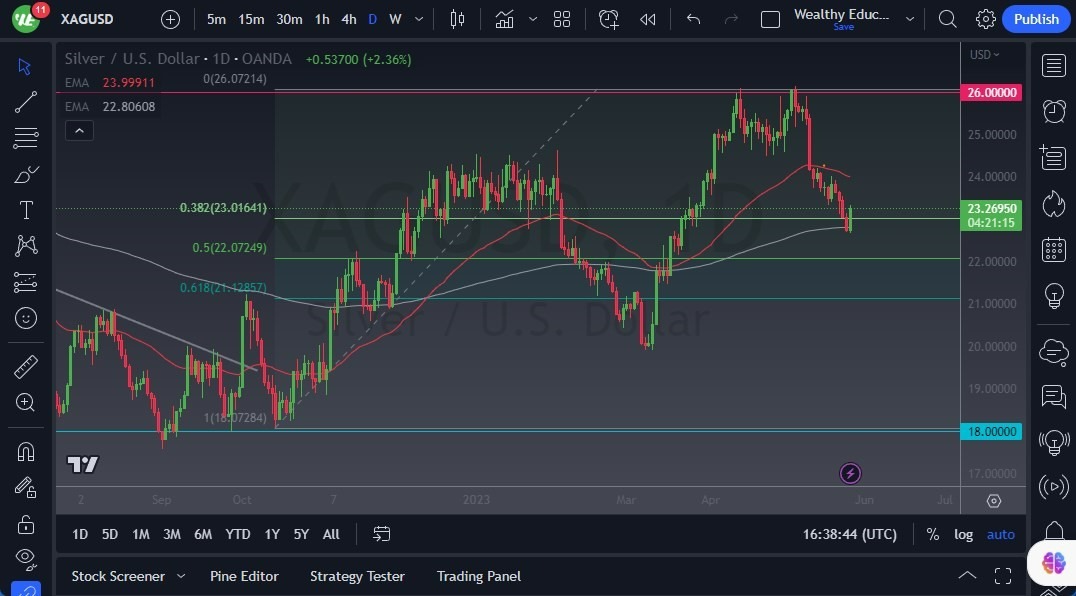The image size is (1076, 596).
Task: Set date range to 1Y
Action: [272, 534]
